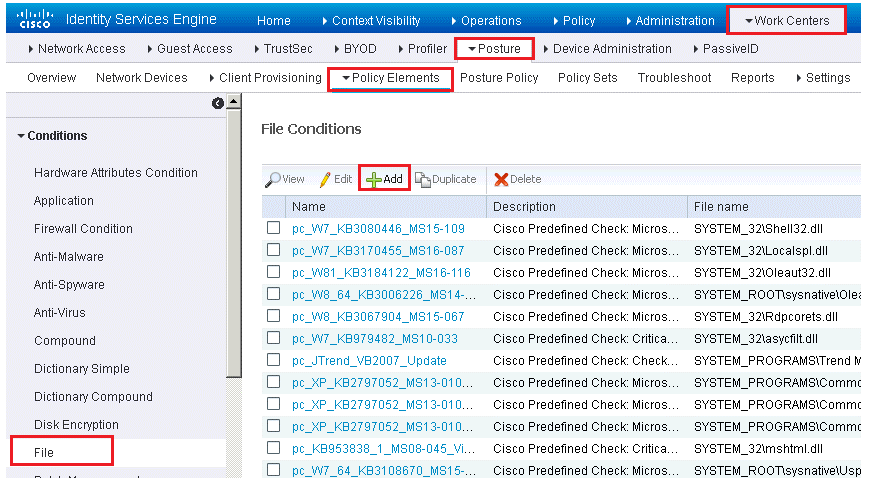The height and width of the screenshot is (484, 870).
Task: Select checkbox for pc_W7_KB979482_MS10-033
Action: (274, 337)
